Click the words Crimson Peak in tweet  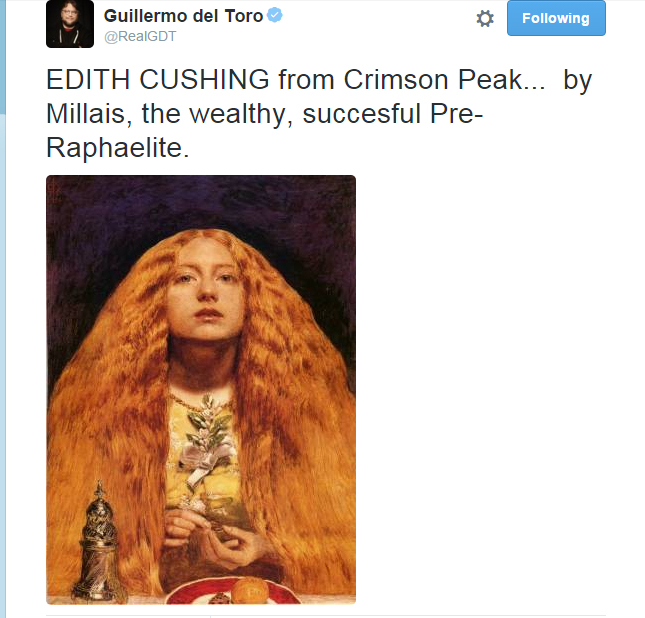[433, 79]
